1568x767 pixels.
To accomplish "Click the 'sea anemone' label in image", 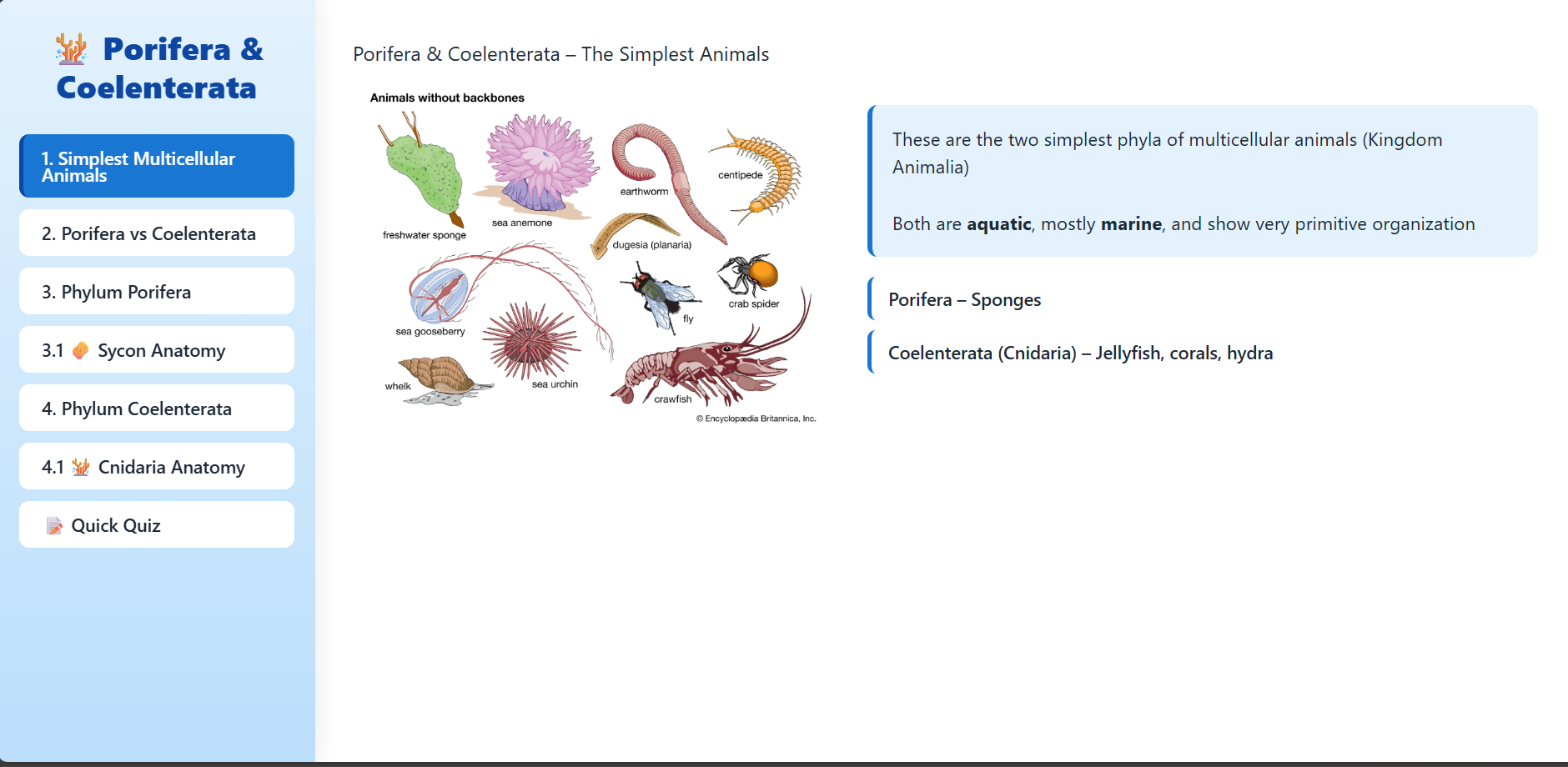I will pyautogui.click(x=522, y=223).
